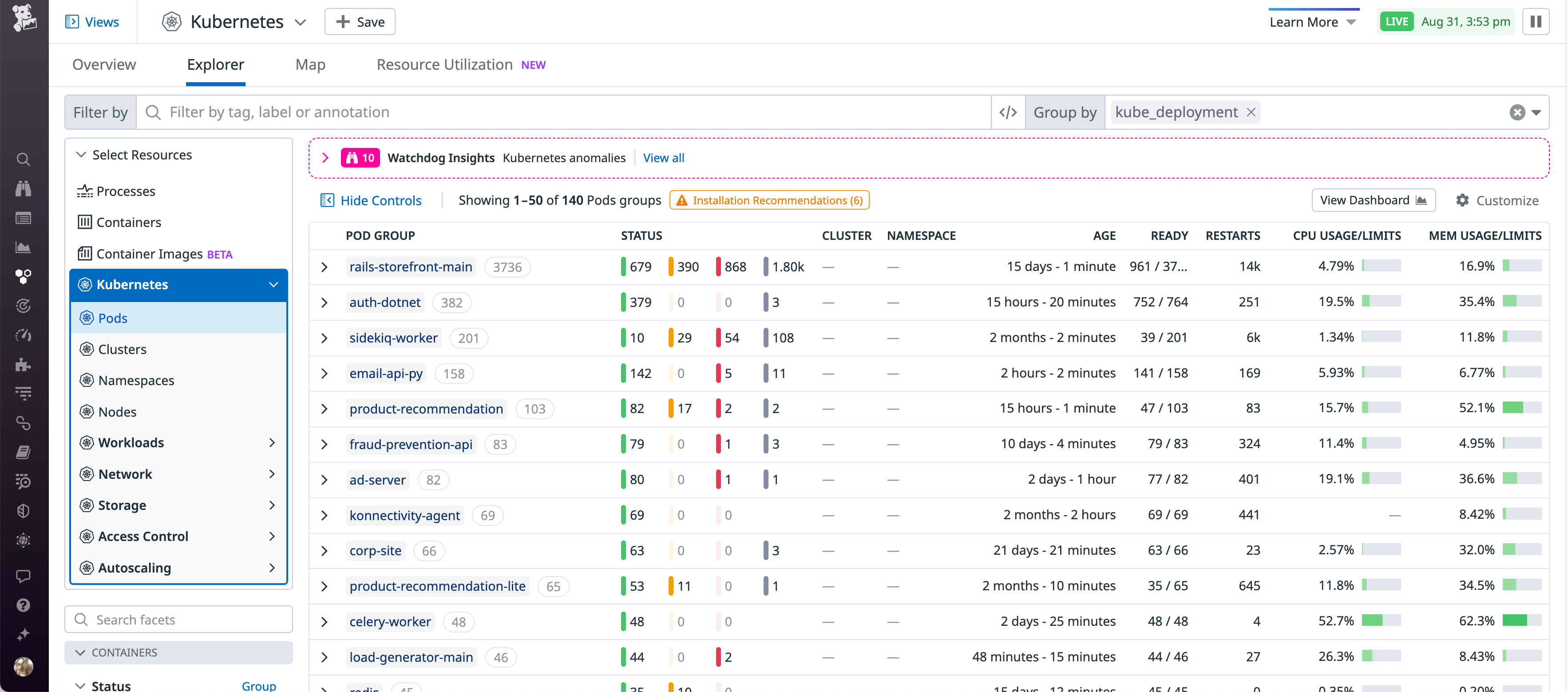Expand the rails-storefront-main pod group row

tap(325, 266)
